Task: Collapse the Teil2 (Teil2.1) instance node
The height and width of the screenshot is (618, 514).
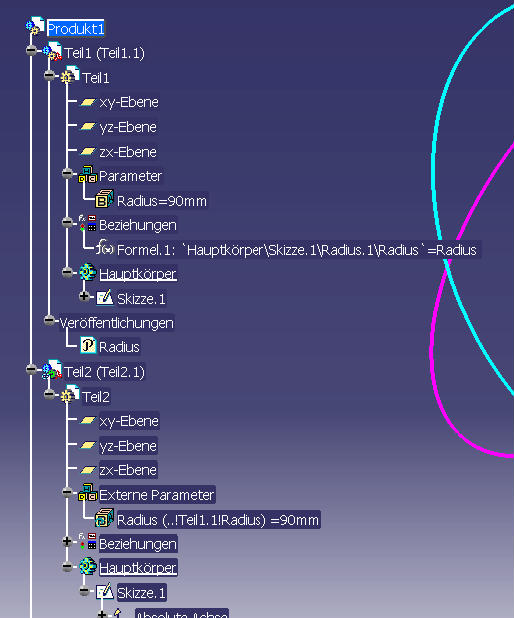Action: tap(31, 369)
